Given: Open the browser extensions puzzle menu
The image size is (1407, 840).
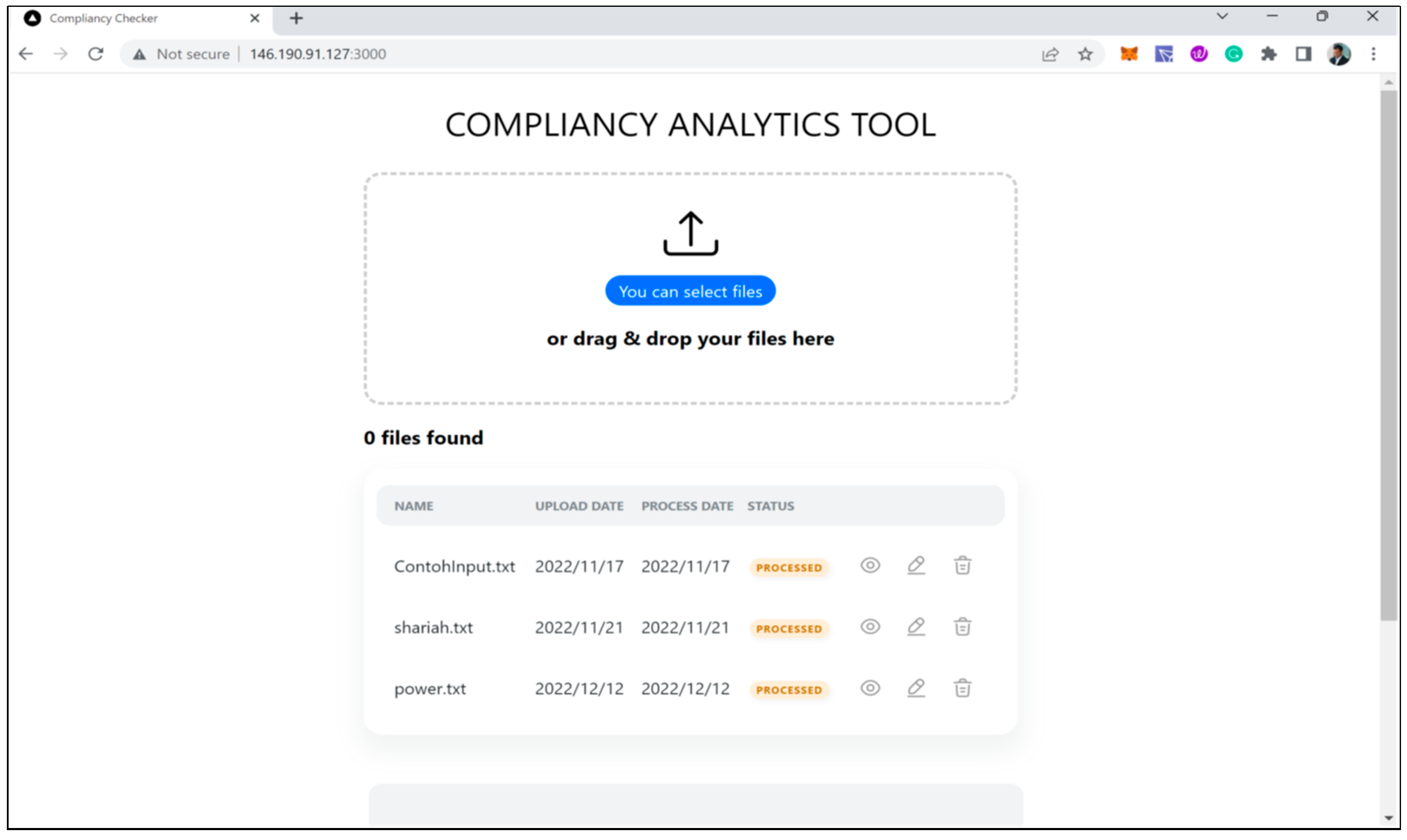Looking at the screenshot, I should (1268, 54).
